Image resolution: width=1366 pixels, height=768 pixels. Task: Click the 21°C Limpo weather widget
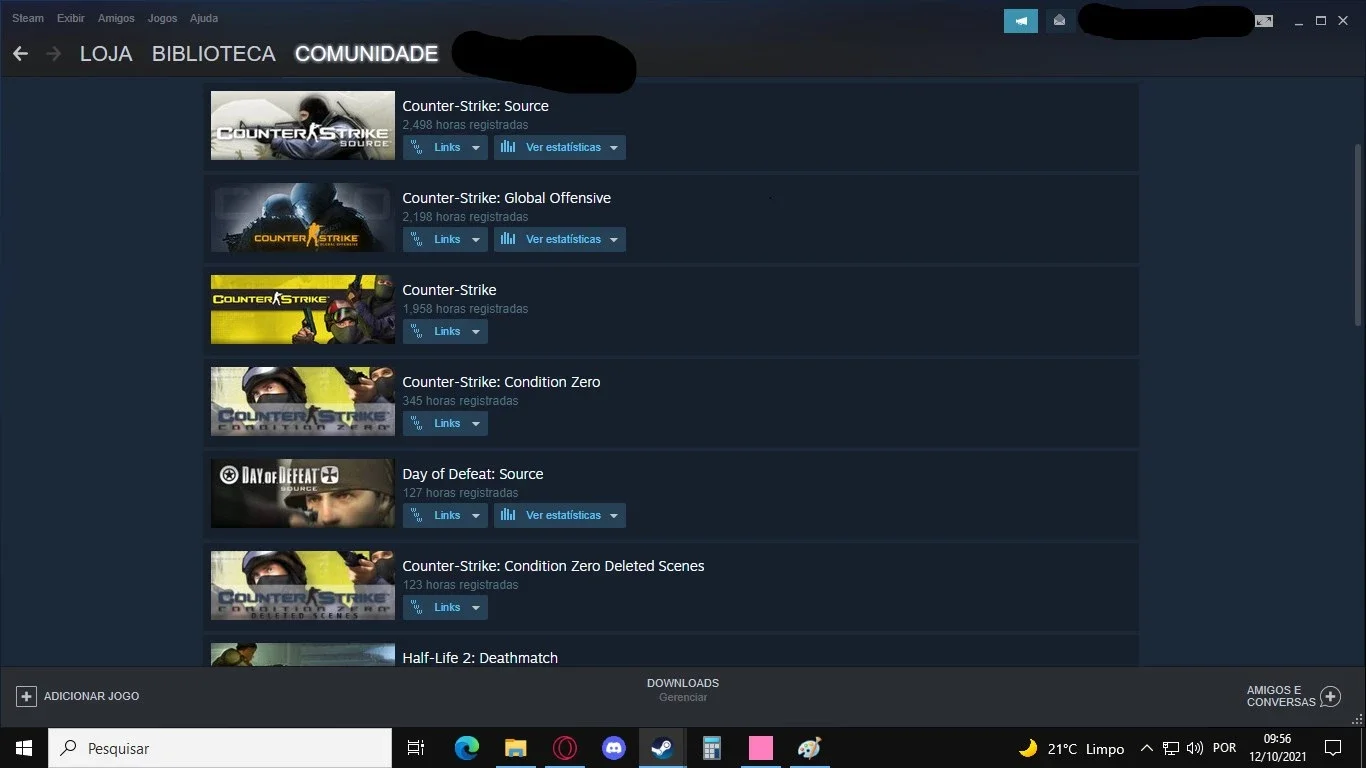[1071, 748]
